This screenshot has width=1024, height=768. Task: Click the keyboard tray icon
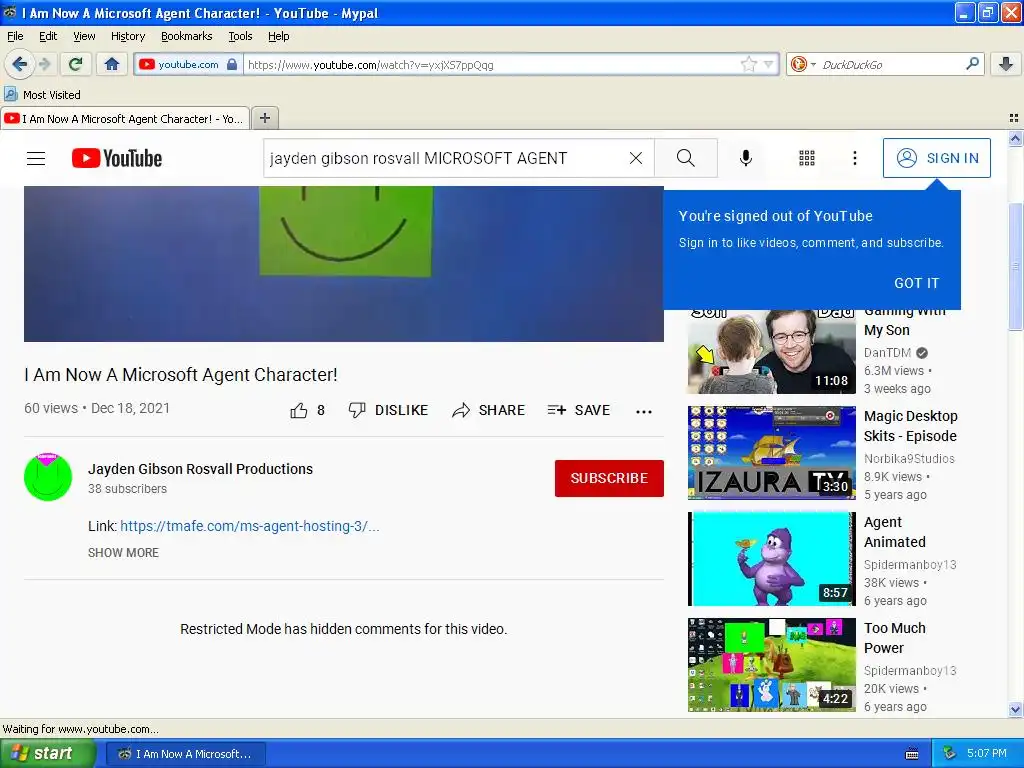coord(912,754)
